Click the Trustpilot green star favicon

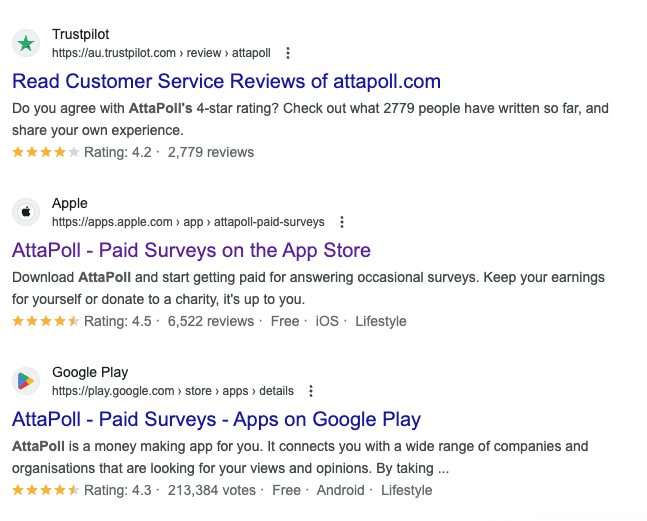[26, 43]
